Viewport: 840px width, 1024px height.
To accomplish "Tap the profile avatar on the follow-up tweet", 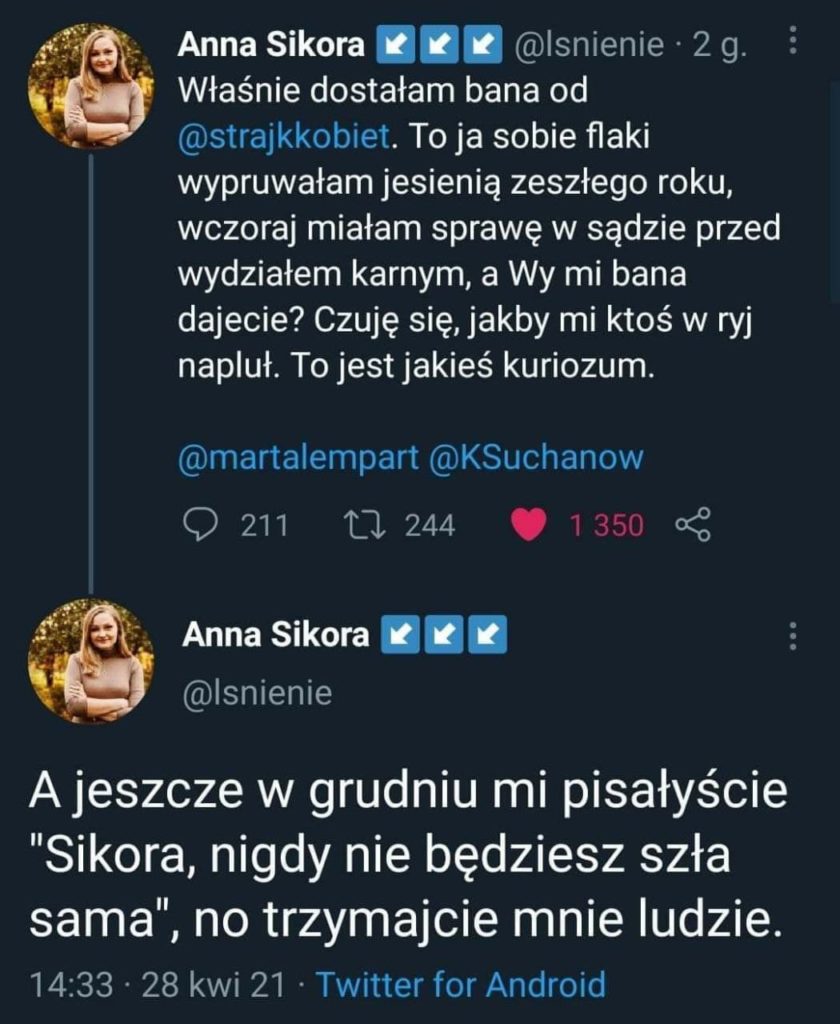I will point(91,661).
